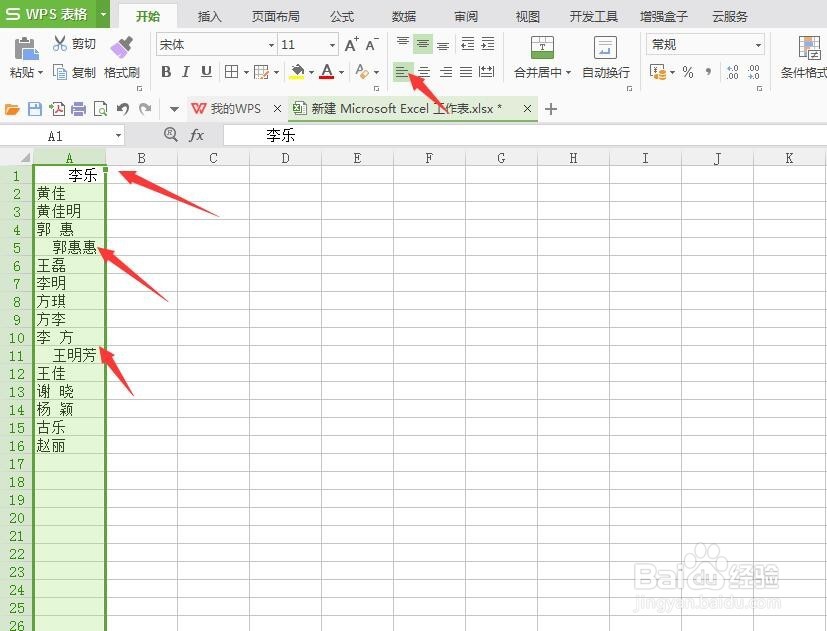Toggle Italic formatting
Screen dimensions: 827x631
click(x=186, y=72)
